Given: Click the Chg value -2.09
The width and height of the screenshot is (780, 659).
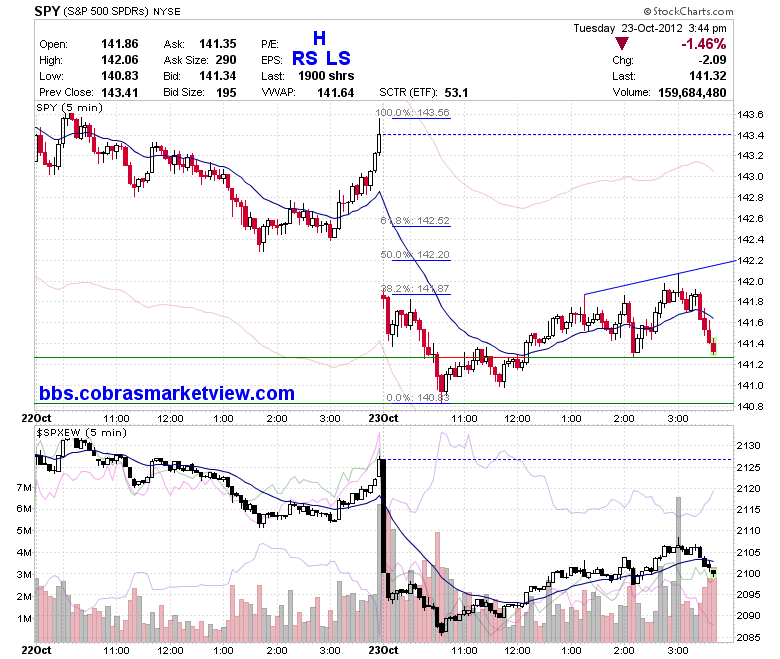Looking at the screenshot, I should pos(712,60).
